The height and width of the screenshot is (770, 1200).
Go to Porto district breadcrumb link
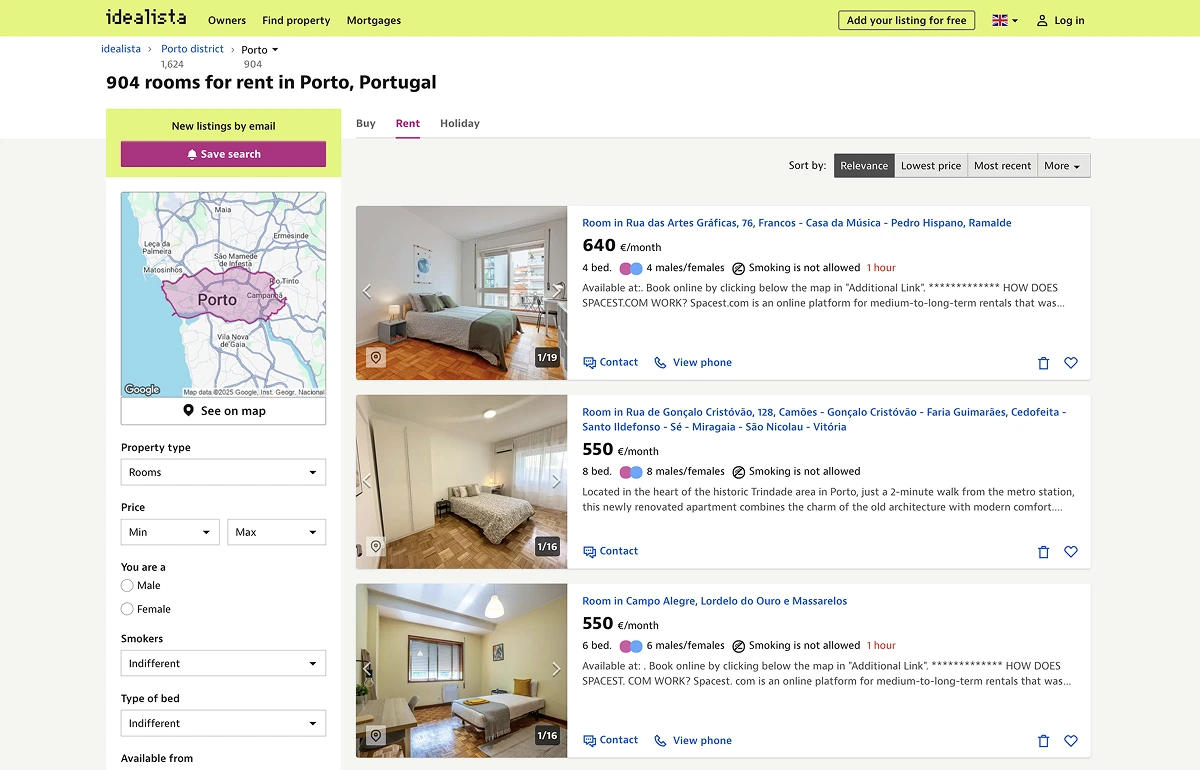click(193, 48)
